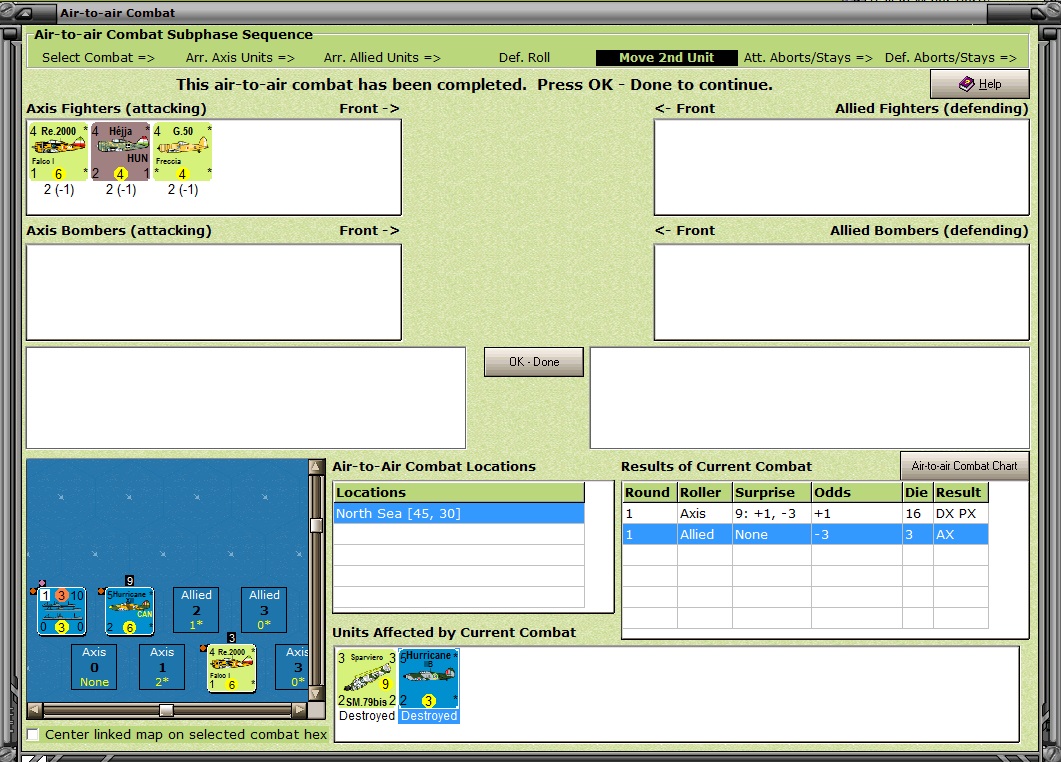The width and height of the screenshot is (1061, 762).
Task: Click OK - Done to continue
Action: [x=534, y=362]
